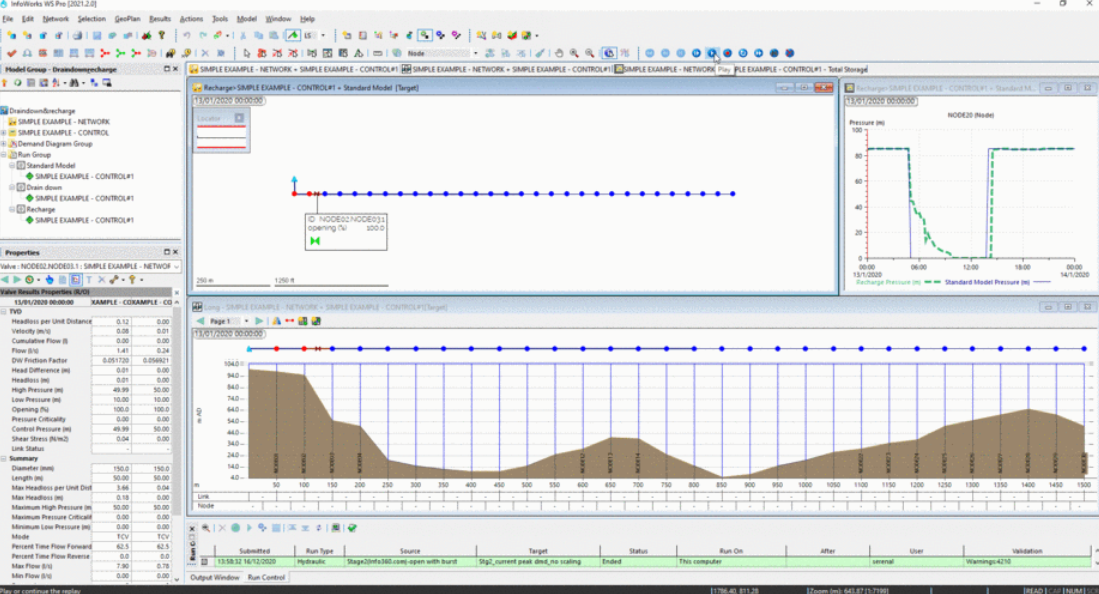Click the Undo arrow icon

tap(188, 35)
